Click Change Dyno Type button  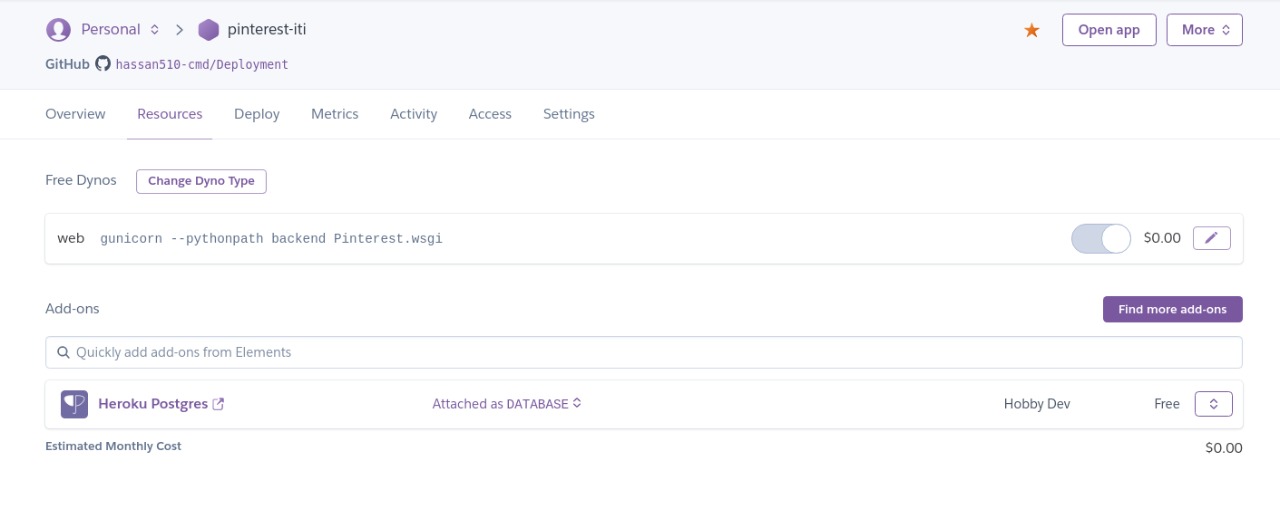pyautogui.click(x=201, y=181)
